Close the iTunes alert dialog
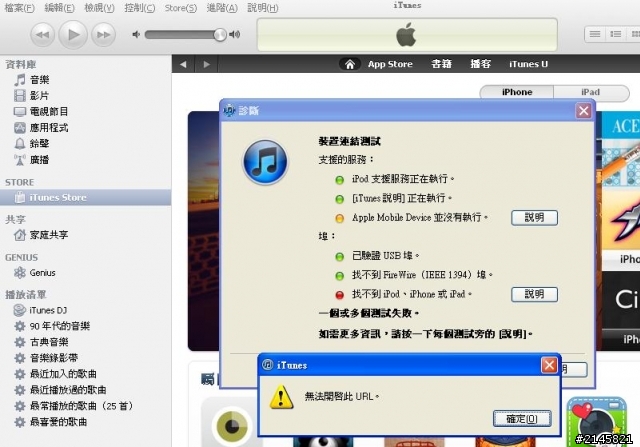640x447 pixels. tap(549, 365)
